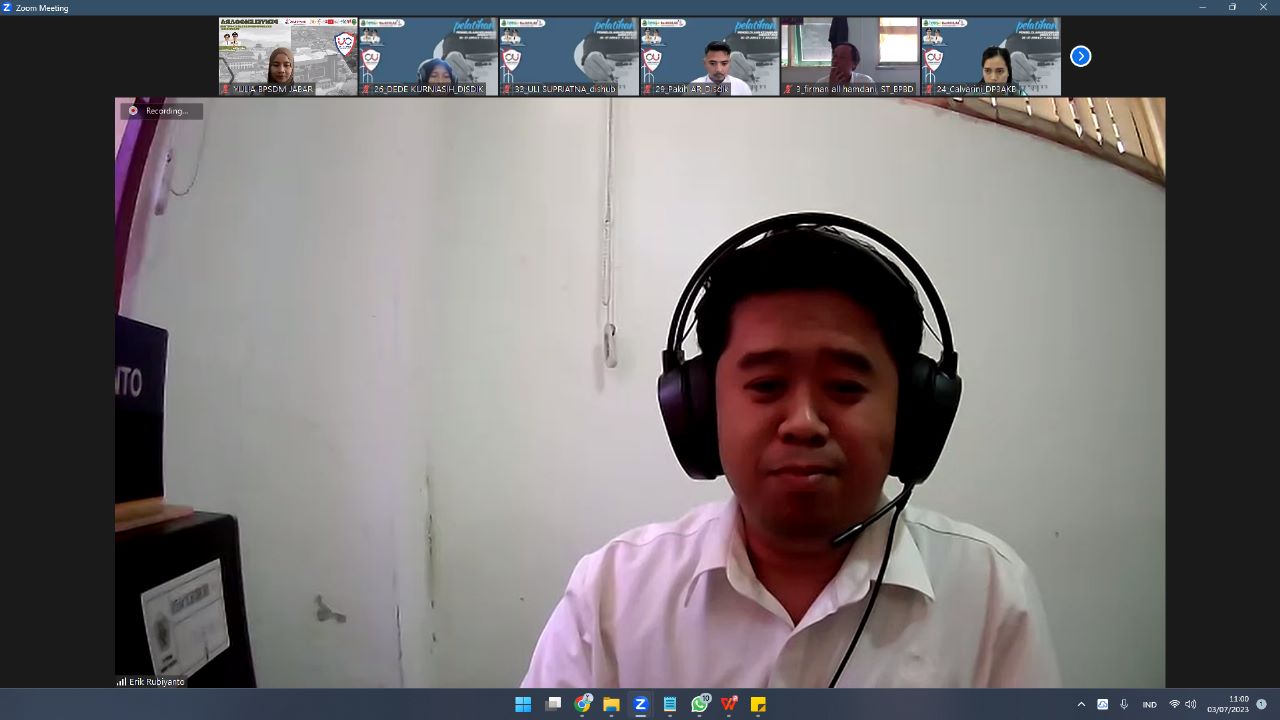
Task: Open Sticky Notes from the taskbar
Action: pyautogui.click(x=758, y=704)
